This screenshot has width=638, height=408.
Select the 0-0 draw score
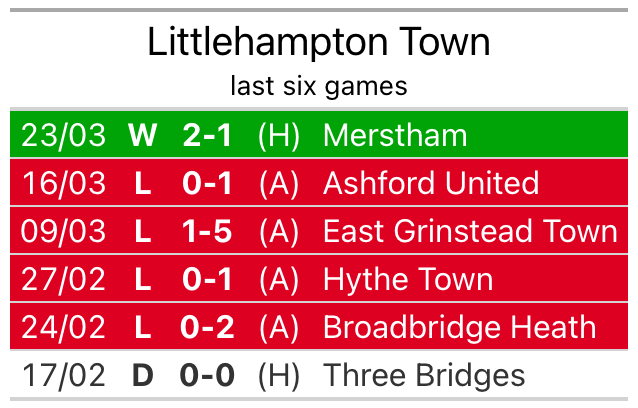pos(207,375)
